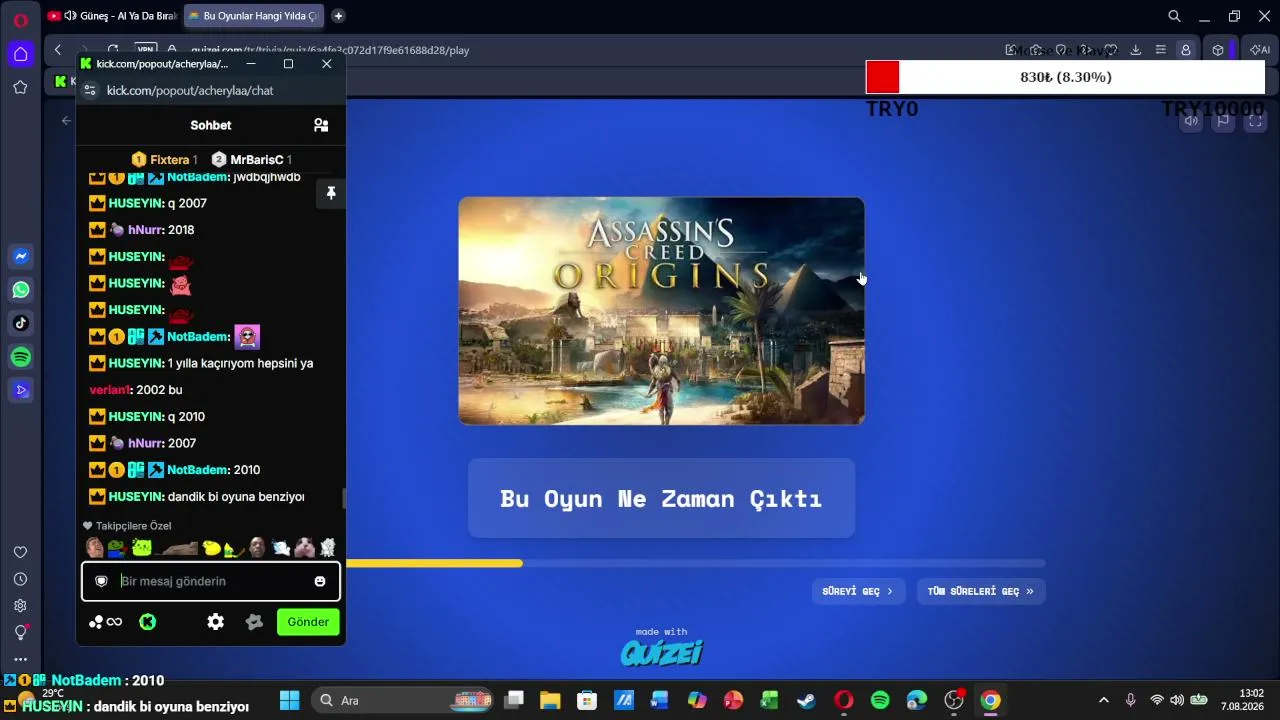This screenshot has width=1280, height=720.
Task: Skip the timer with SÜREYİ GEÇ
Action: [x=858, y=591]
